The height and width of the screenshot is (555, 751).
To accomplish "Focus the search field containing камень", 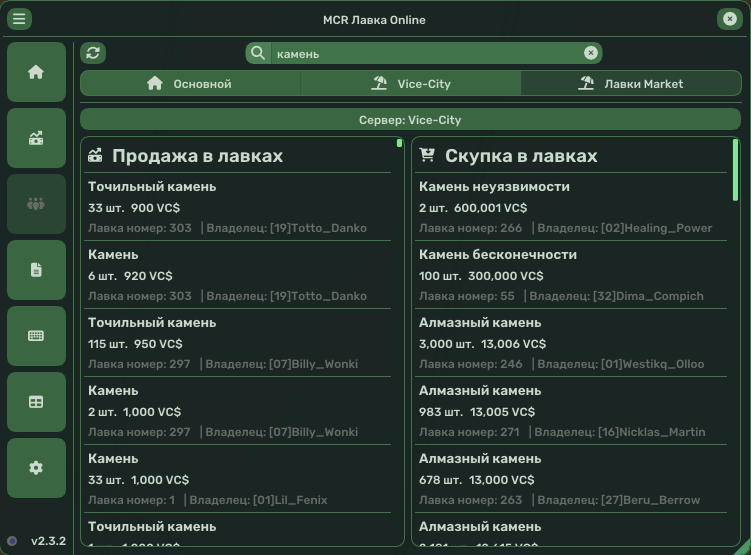I will point(426,53).
